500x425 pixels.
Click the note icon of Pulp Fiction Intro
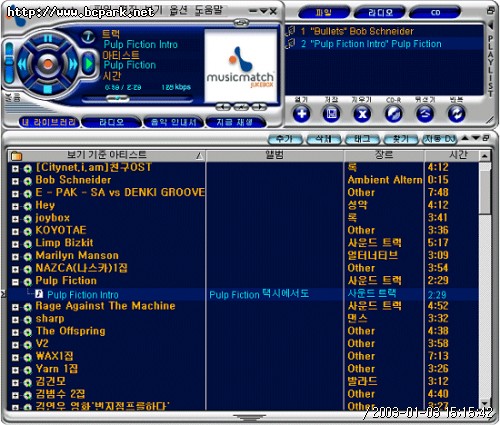pyautogui.click(x=39, y=294)
